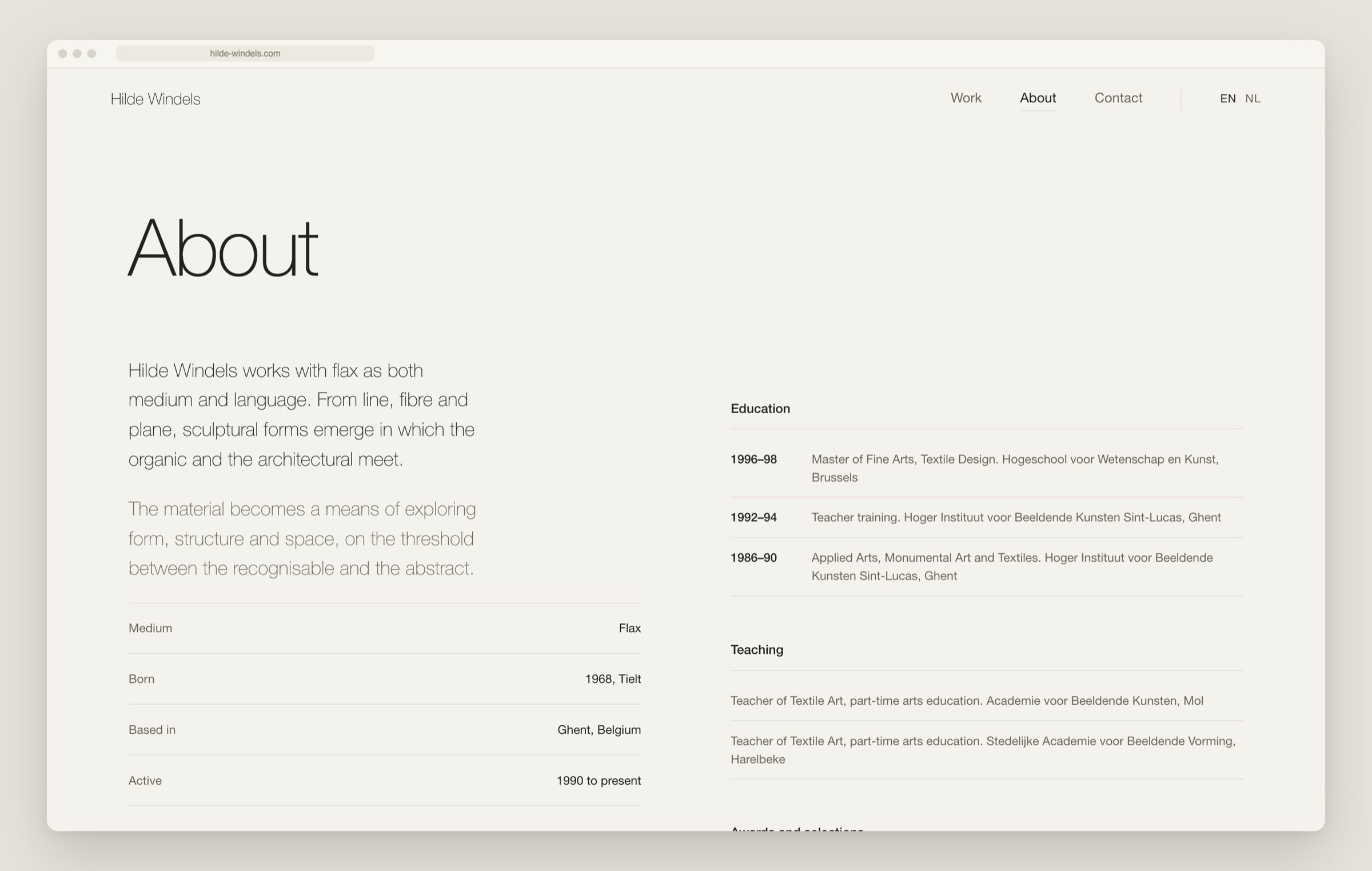Click the paragraph starting Hilde Windels works
Viewport: 1372px width, 871px height.
click(x=301, y=415)
